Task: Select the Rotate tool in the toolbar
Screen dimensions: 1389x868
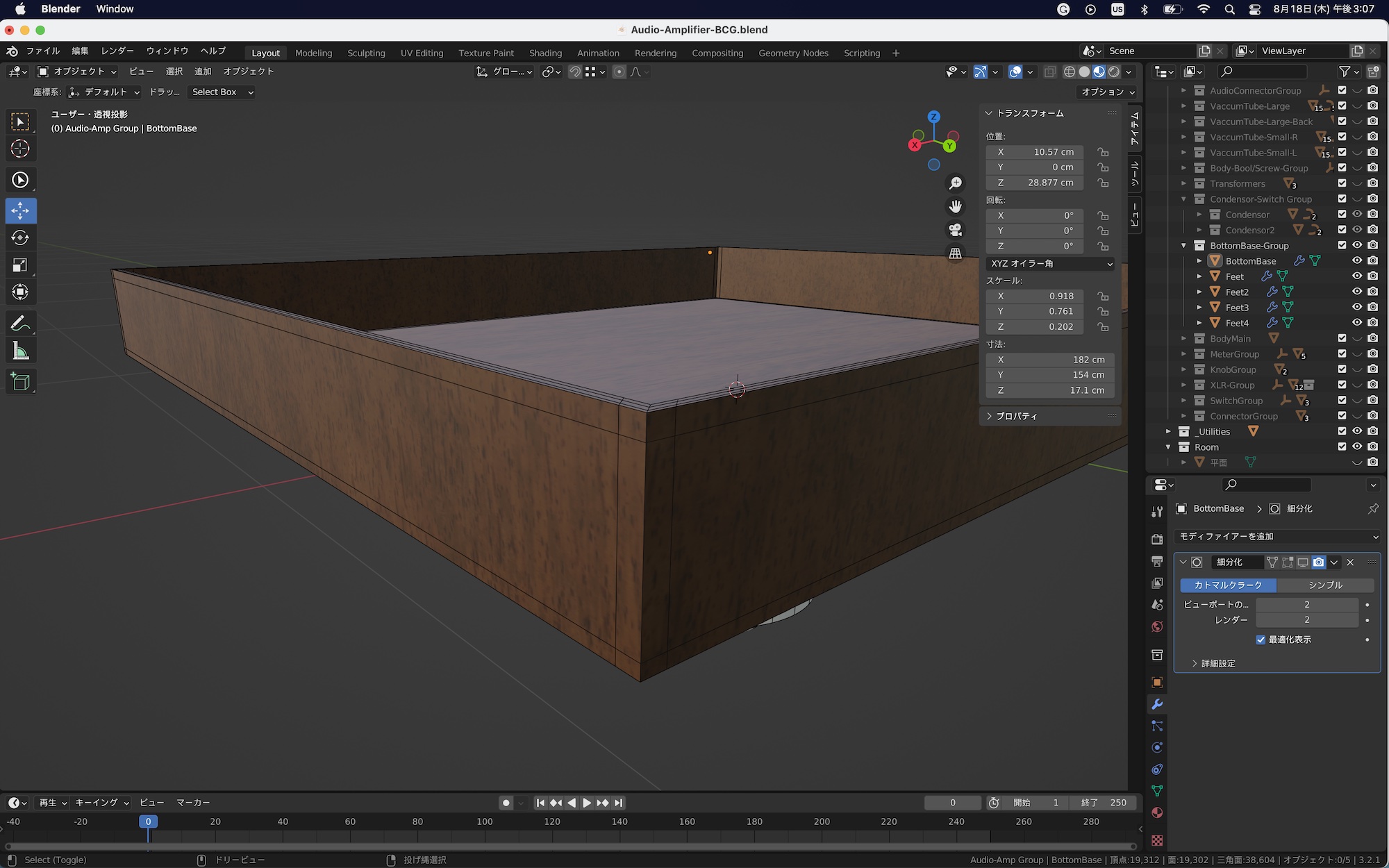Action: (20, 237)
